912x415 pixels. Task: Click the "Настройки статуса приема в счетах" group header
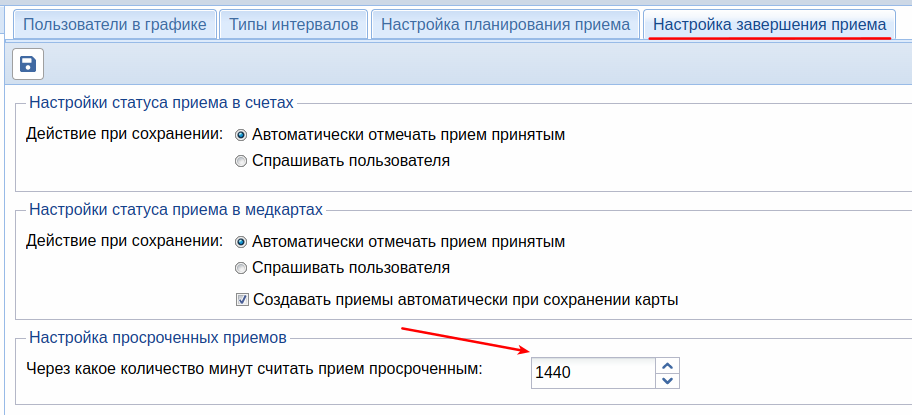161,101
